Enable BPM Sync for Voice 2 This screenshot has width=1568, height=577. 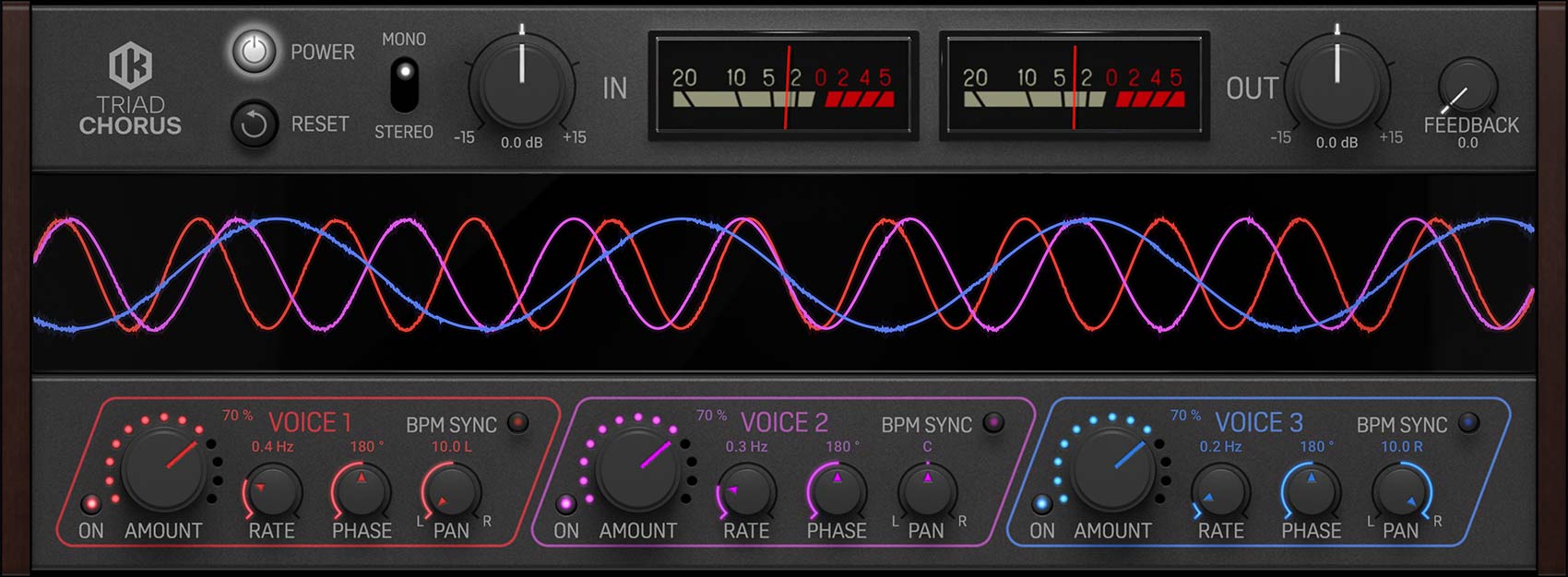[x=993, y=423]
